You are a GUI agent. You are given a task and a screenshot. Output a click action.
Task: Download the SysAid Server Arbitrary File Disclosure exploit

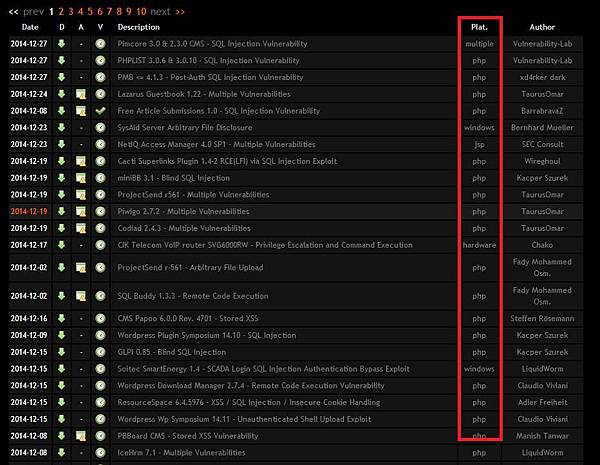tap(62, 127)
